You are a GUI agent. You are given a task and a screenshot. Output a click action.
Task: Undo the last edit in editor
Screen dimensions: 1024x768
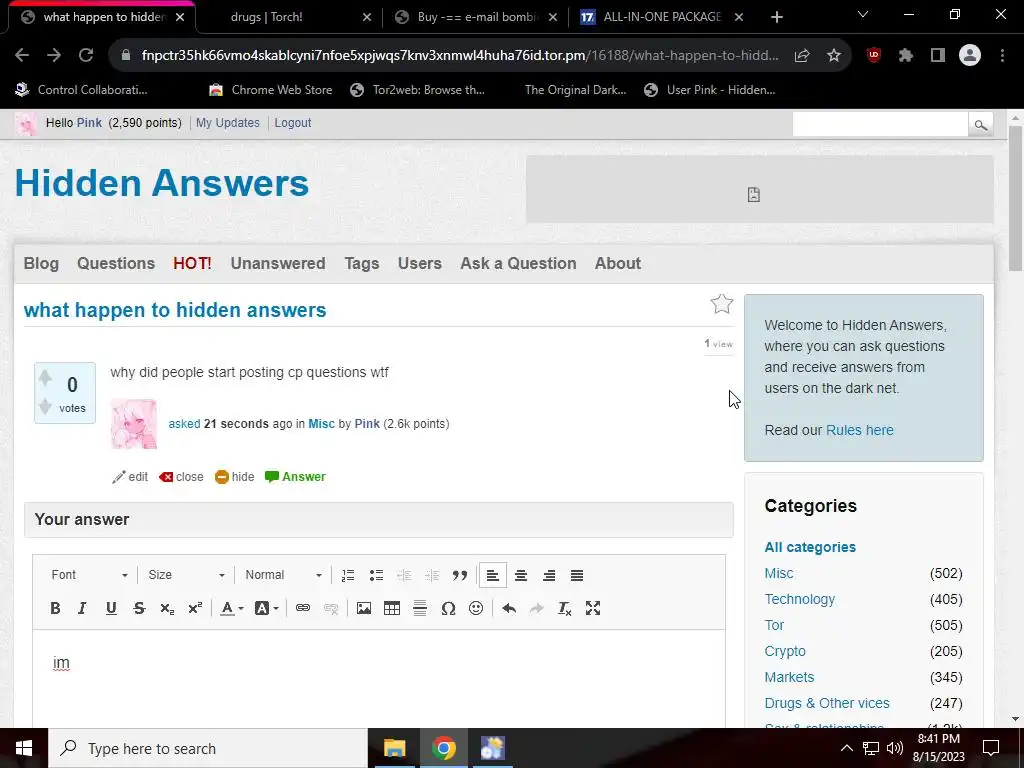point(509,609)
